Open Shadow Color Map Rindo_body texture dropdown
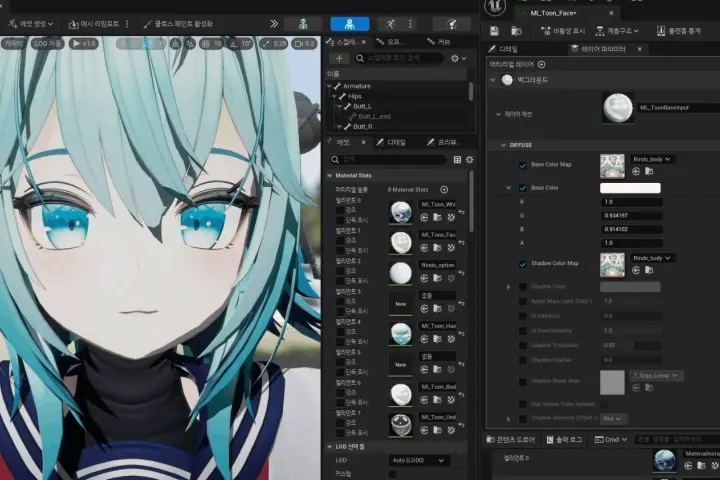The width and height of the screenshot is (720, 480). click(x=652, y=258)
